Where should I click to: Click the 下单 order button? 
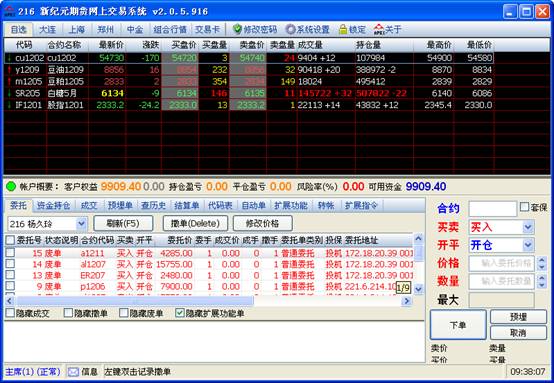click(x=458, y=325)
